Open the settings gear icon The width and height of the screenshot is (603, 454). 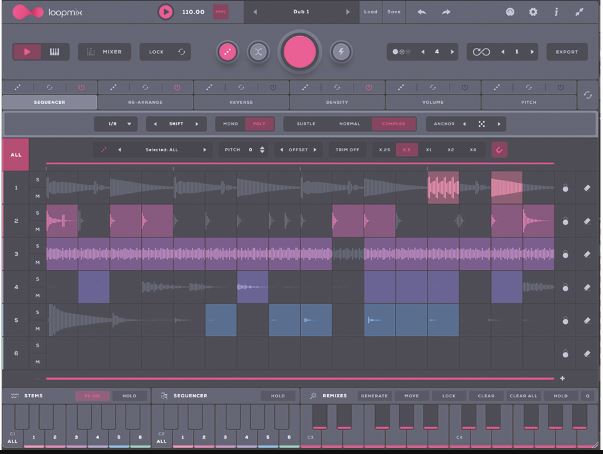coord(533,12)
